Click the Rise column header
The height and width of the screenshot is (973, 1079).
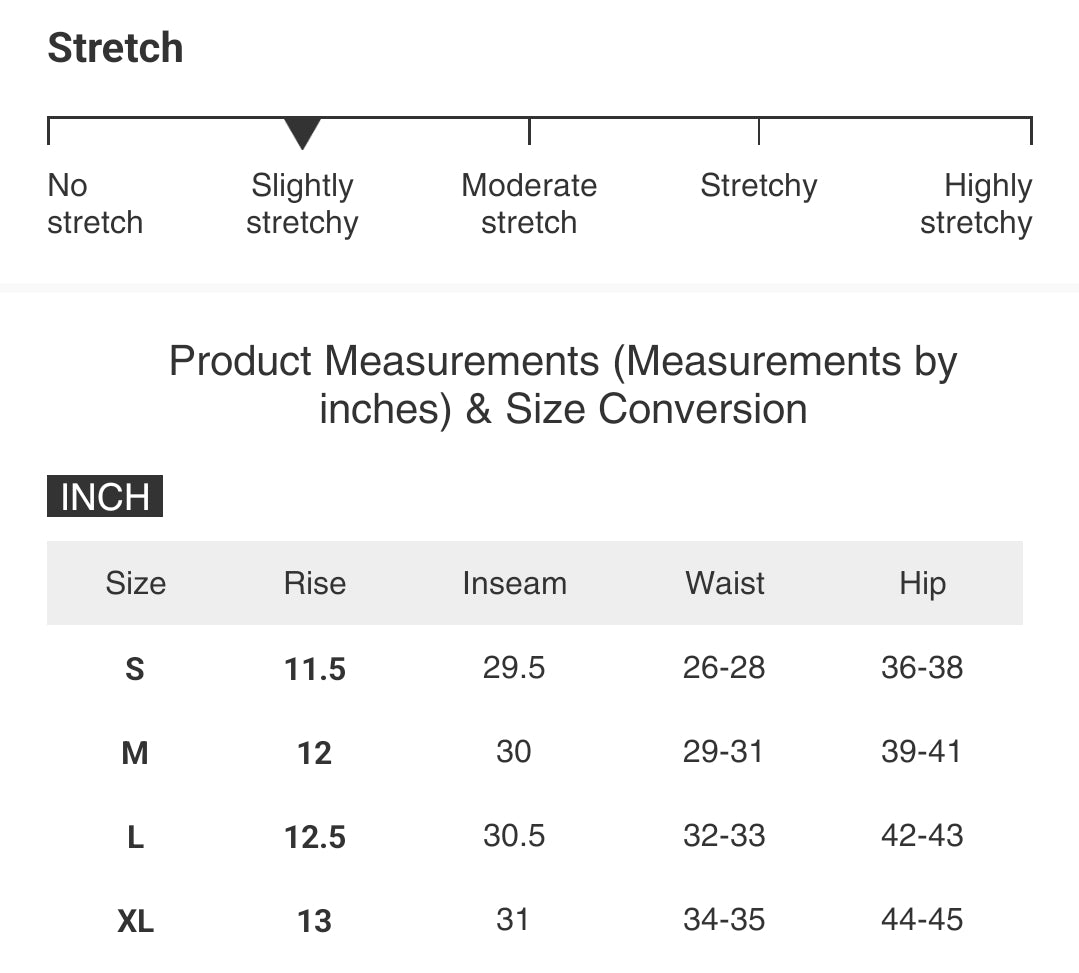[x=315, y=583]
